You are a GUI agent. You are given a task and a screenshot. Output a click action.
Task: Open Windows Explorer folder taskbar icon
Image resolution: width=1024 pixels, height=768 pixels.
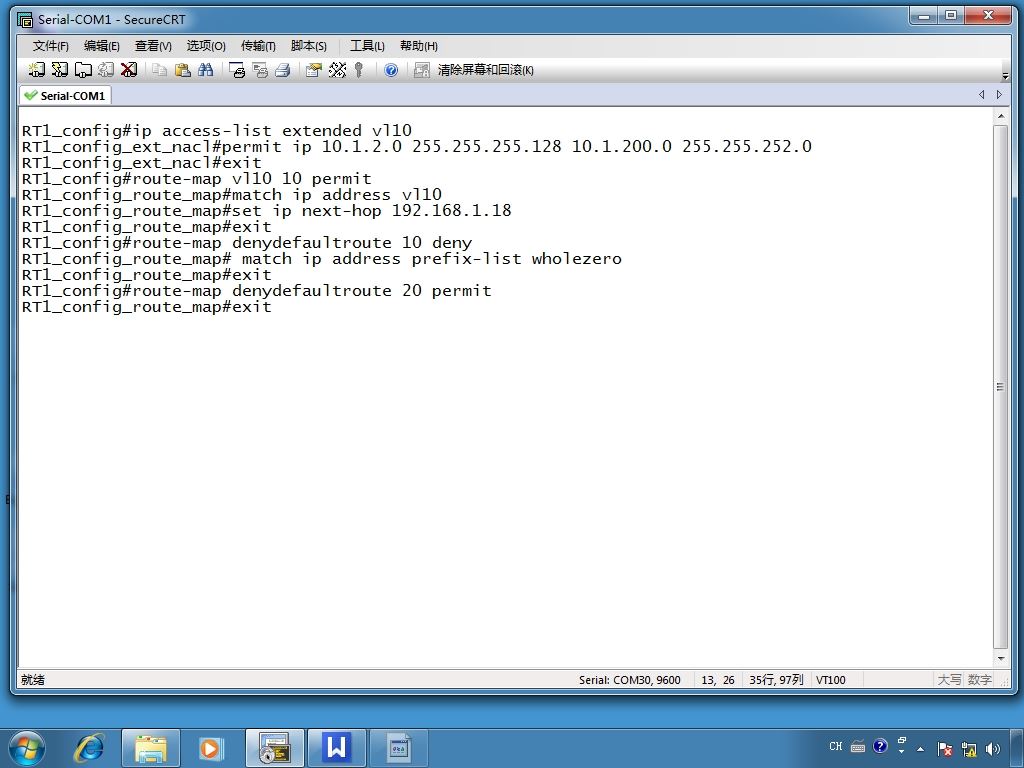pos(151,748)
